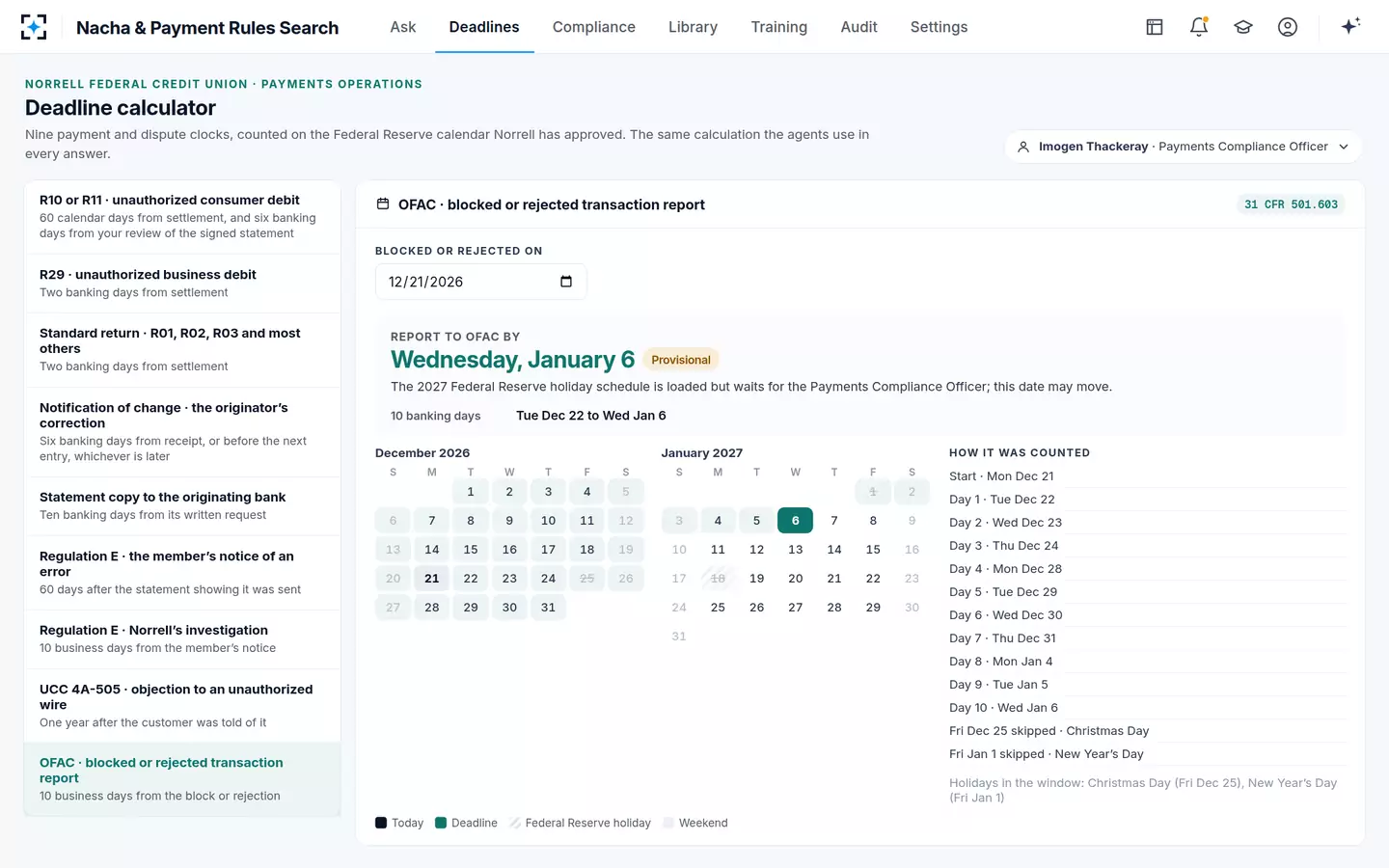Select OFAC blocked or rejected transaction report
Image resolution: width=1389 pixels, height=868 pixels.
[x=182, y=778]
